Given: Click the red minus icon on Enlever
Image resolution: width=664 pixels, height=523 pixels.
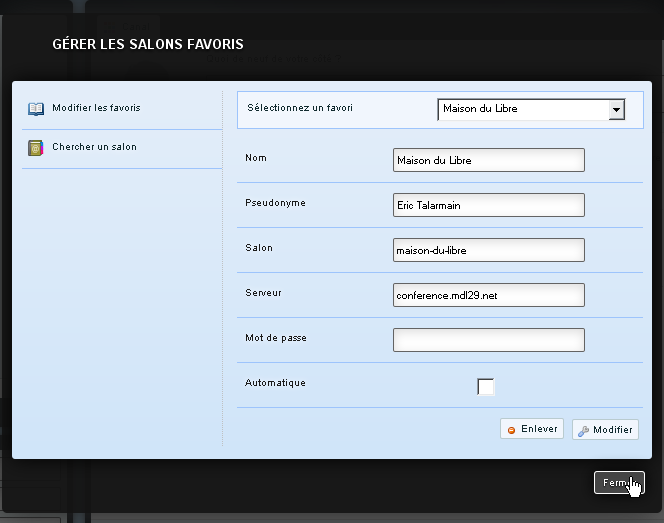Looking at the screenshot, I should click(x=512, y=430).
